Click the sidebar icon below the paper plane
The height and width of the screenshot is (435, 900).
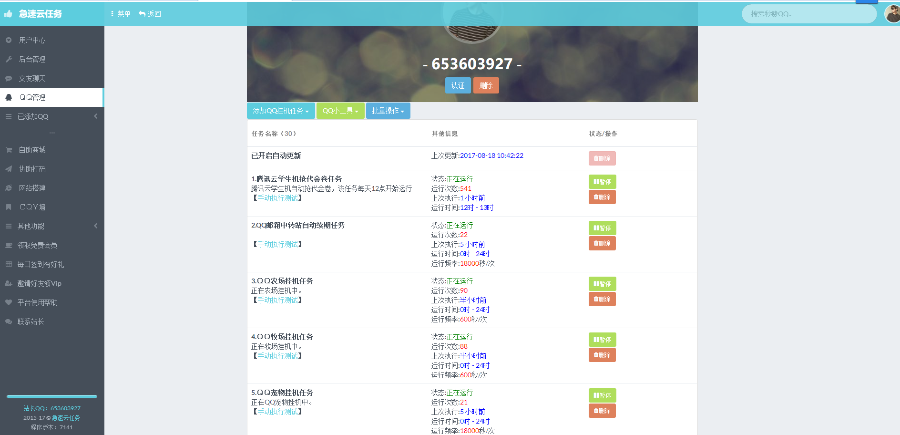click(8, 188)
